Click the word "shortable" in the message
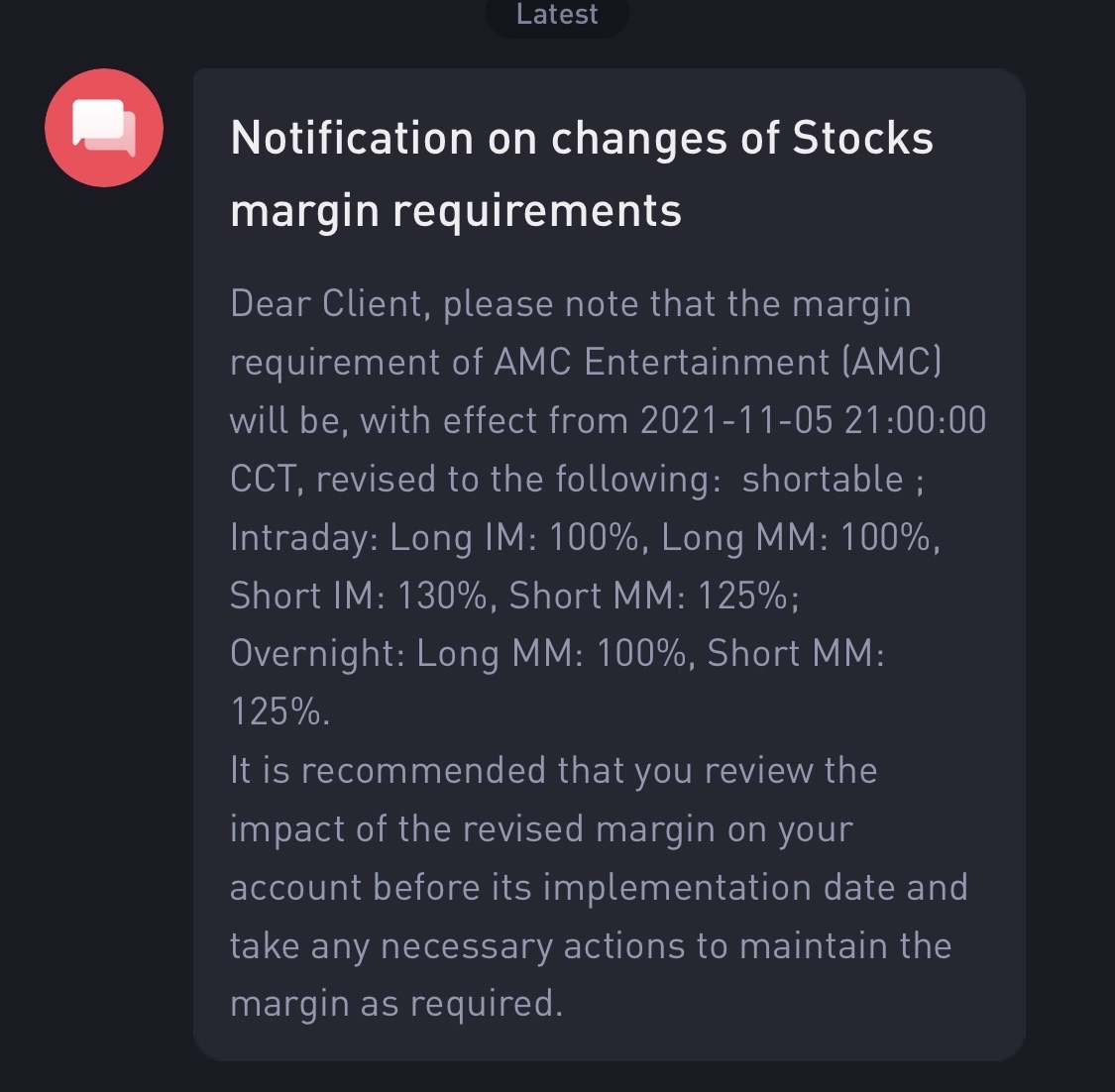Image resolution: width=1115 pixels, height=1092 pixels. [x=822, y=479]
